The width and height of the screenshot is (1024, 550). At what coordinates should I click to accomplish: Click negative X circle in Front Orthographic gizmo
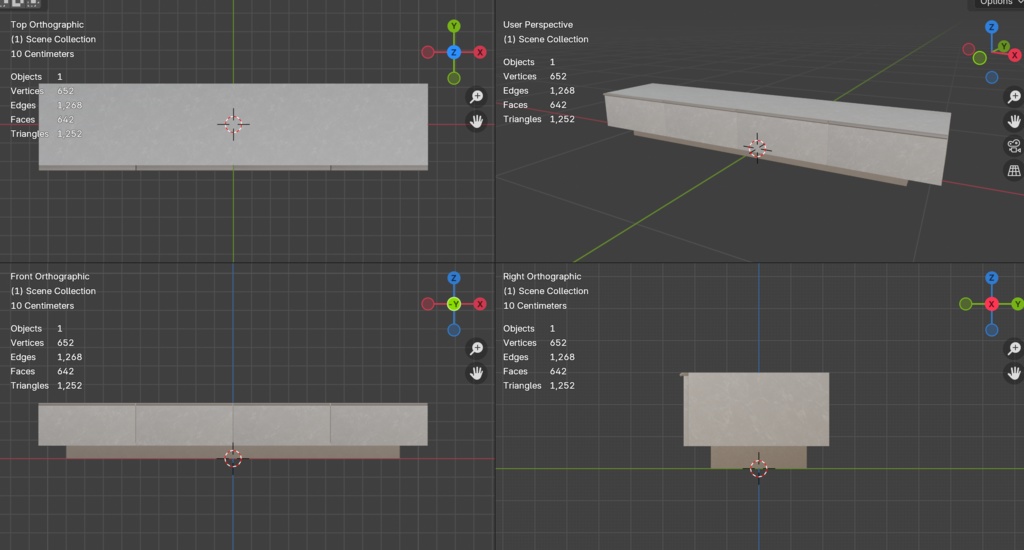pyautogui.click(x=428, y=304)
